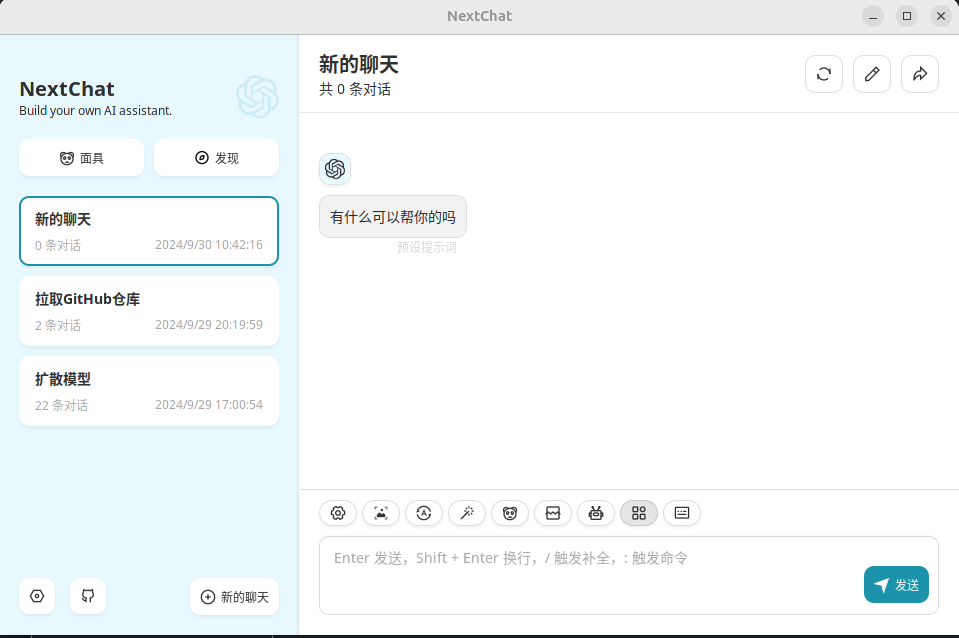Open sidebar settings hexagon icon
This screenshot has width=959, height=638.
(37, 596)
